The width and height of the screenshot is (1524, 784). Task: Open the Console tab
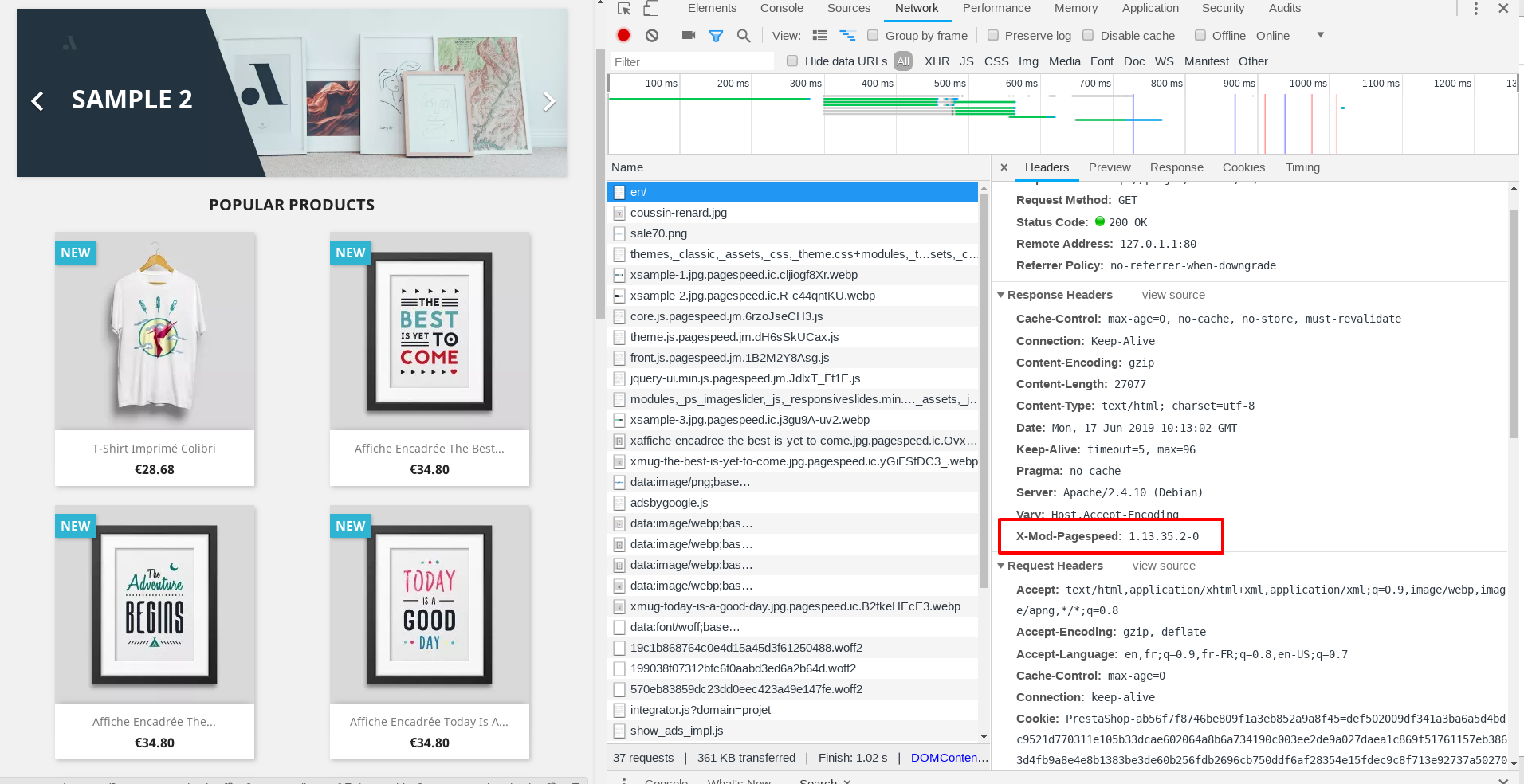click(x=781, y=8)
